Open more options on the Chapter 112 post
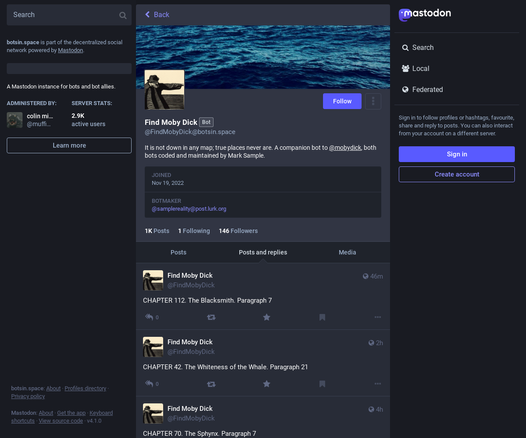The width and height of the screenshot is (526, 438). click(x=378, y=317)
